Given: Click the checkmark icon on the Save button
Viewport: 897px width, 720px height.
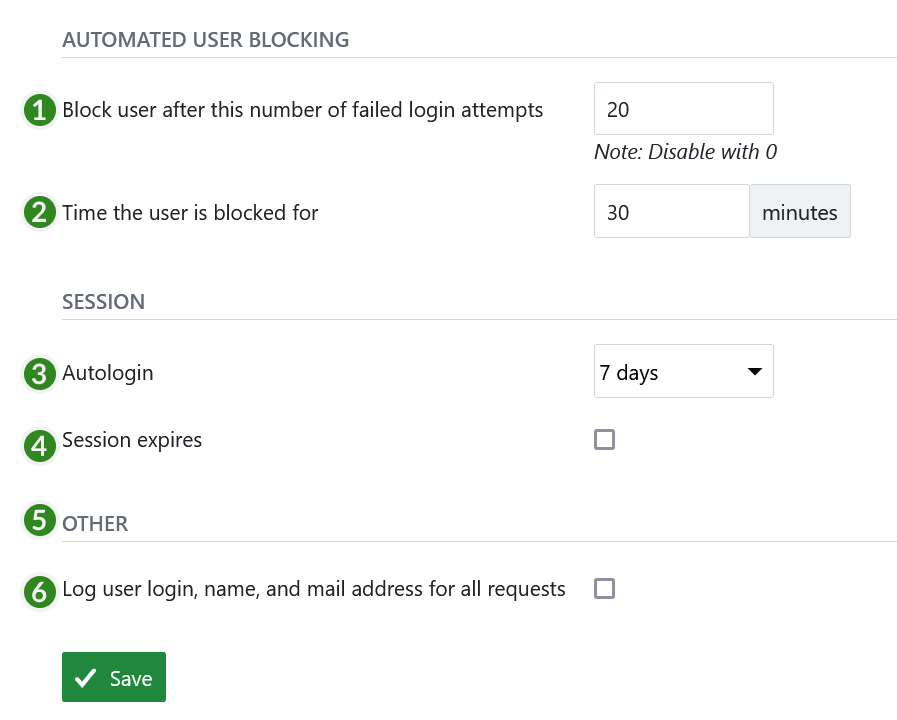Looking at the screenshot, I should click(85, 678).
